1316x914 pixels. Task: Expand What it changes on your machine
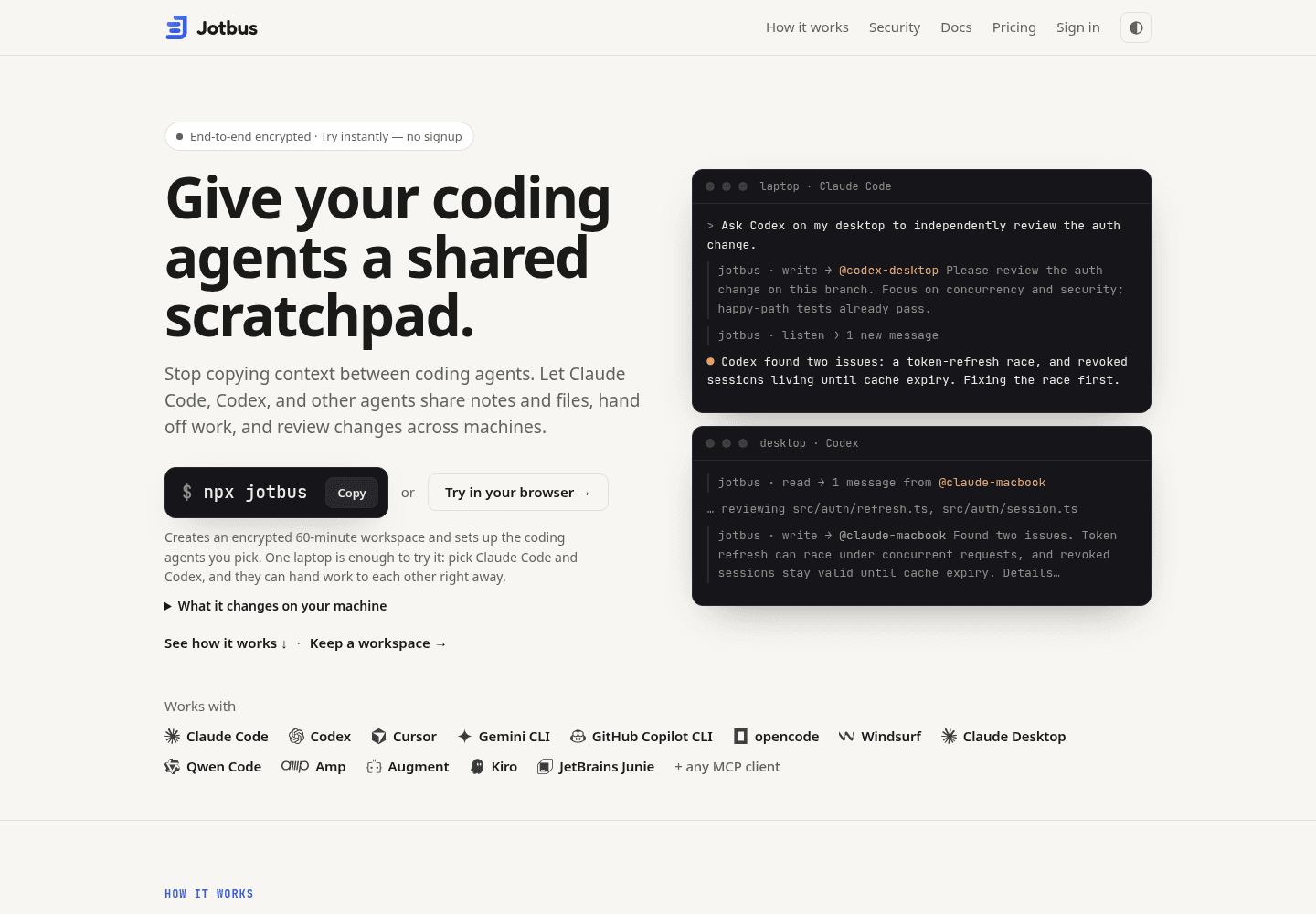(x=275, y=606)
